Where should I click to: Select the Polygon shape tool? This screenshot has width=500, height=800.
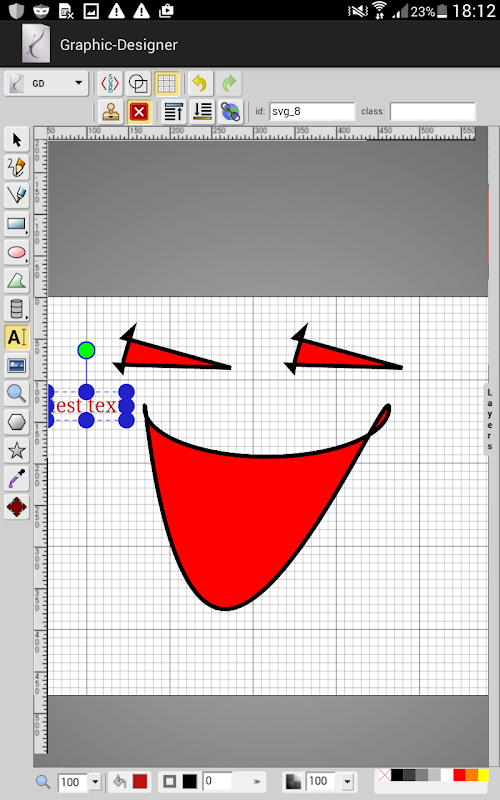point(16,422)
